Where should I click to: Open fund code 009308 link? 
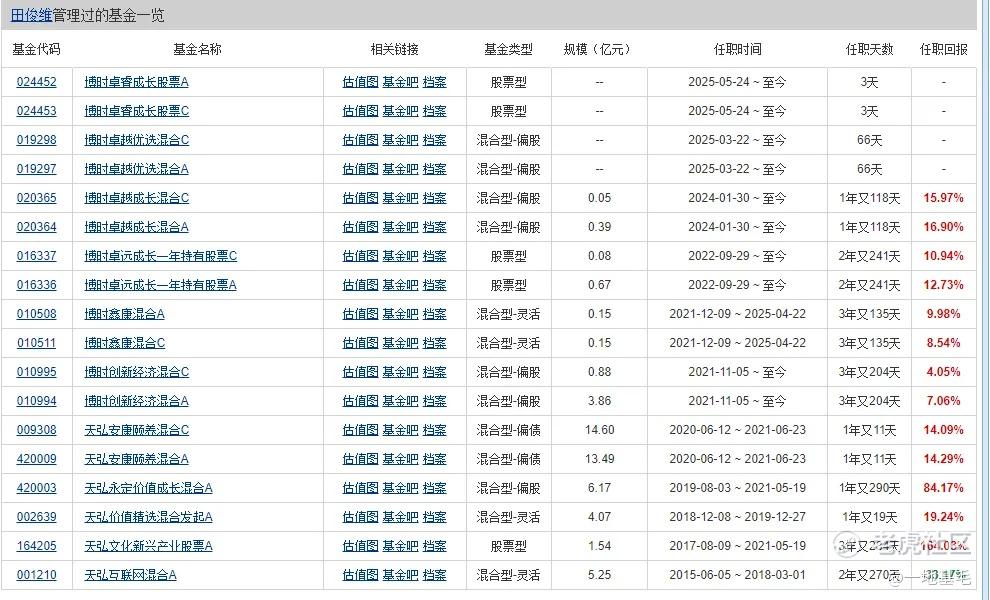[37, 430]
